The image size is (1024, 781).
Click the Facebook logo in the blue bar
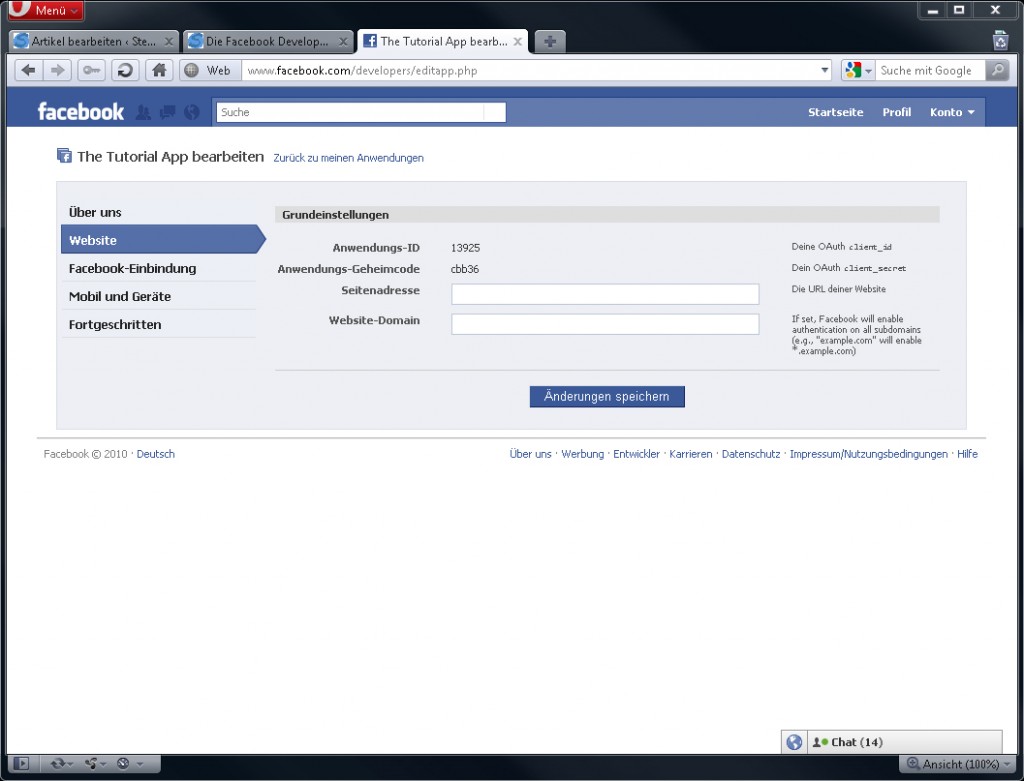(x=80, y=112)
